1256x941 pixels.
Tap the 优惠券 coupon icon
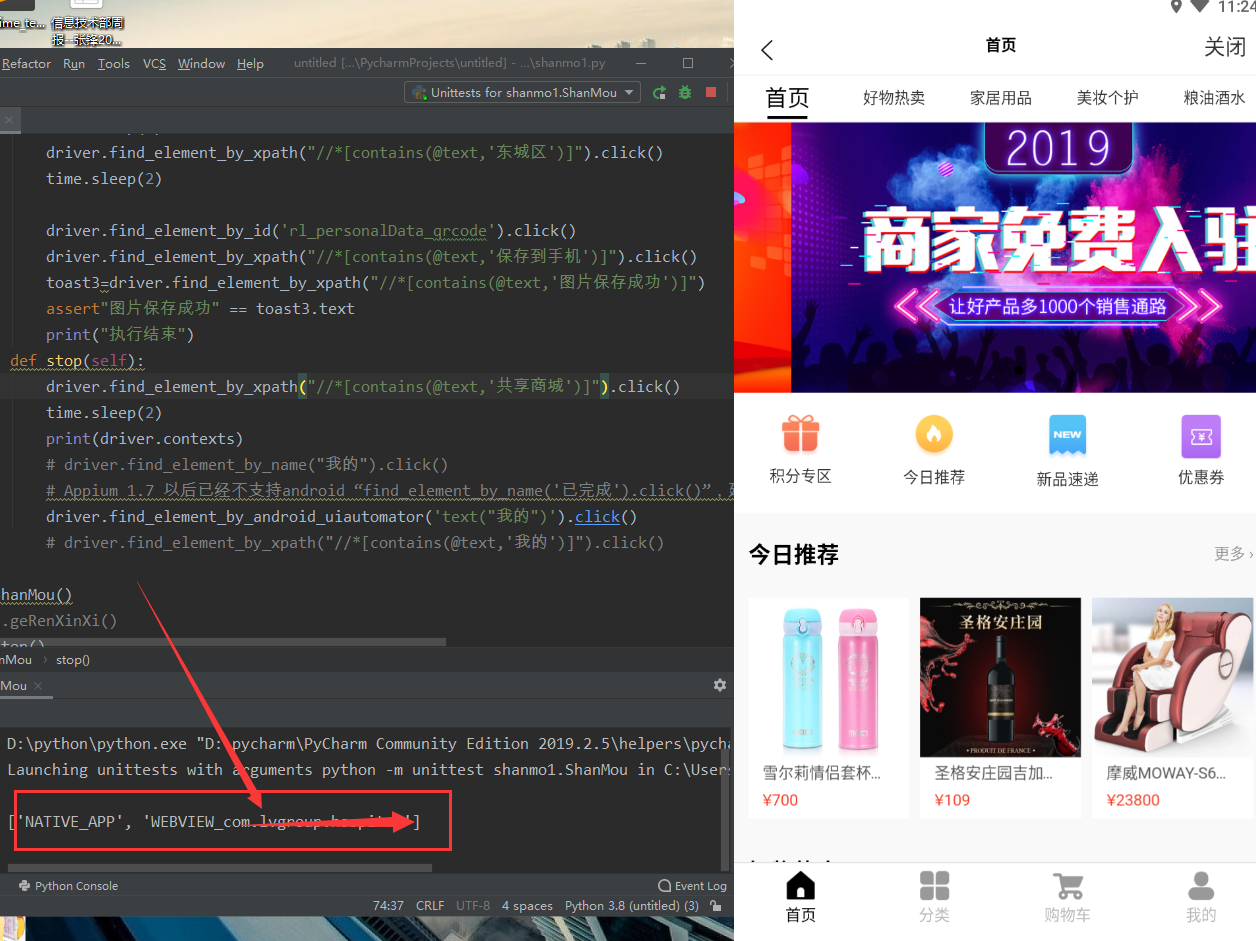1201,436
